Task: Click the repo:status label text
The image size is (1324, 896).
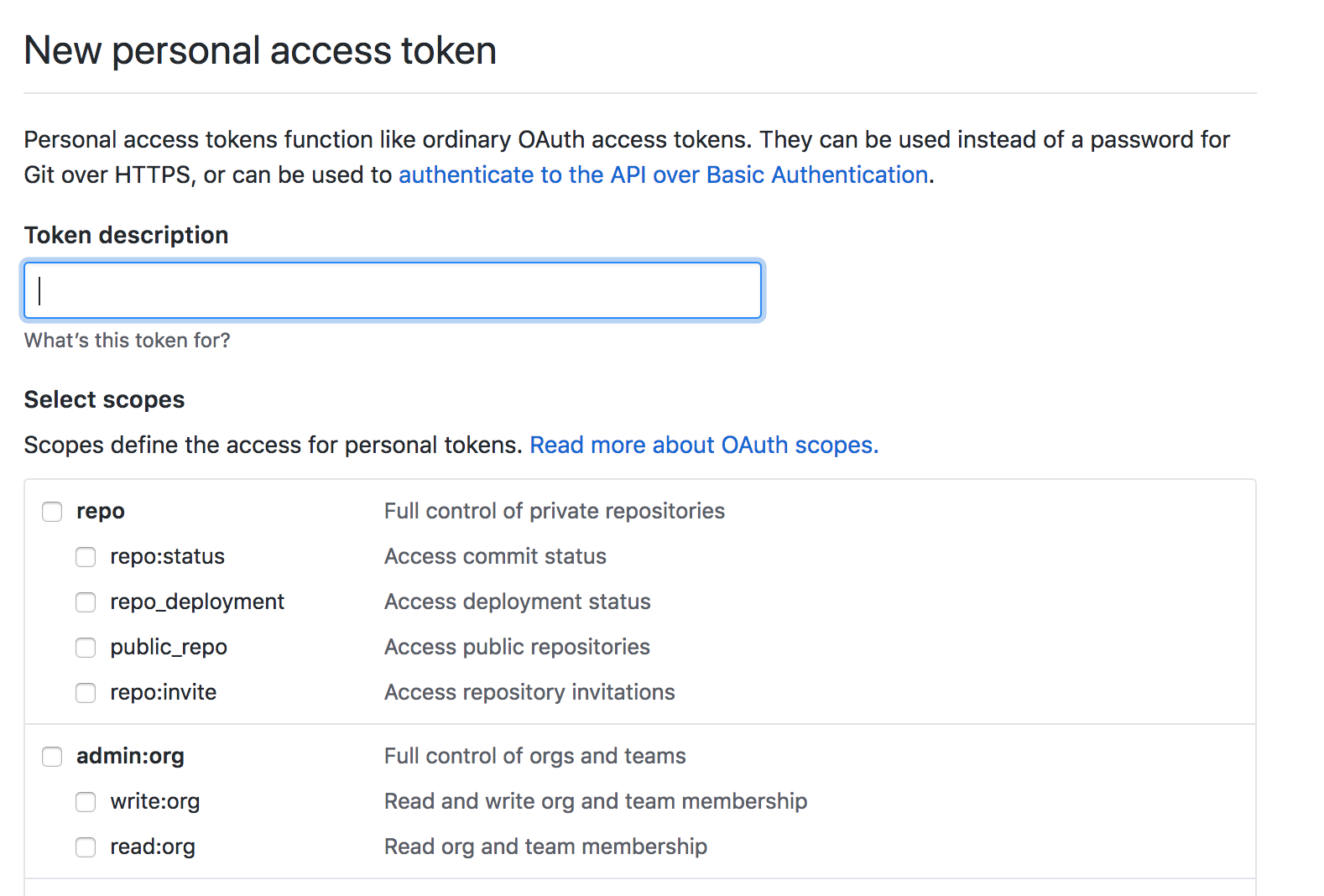Action: pos(167,556)
